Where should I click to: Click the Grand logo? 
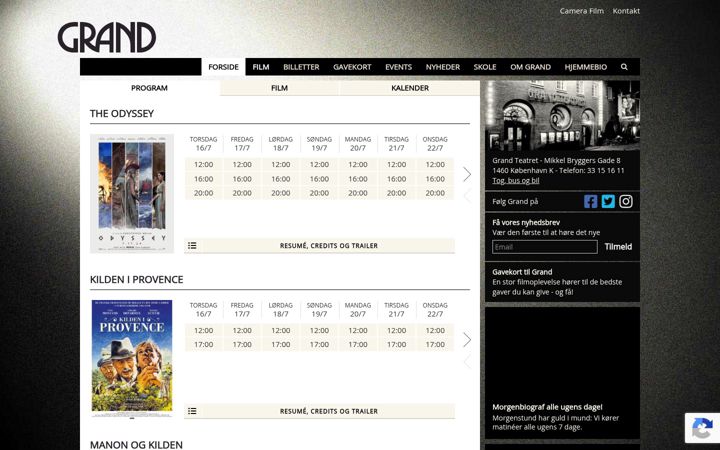(107, 37)
